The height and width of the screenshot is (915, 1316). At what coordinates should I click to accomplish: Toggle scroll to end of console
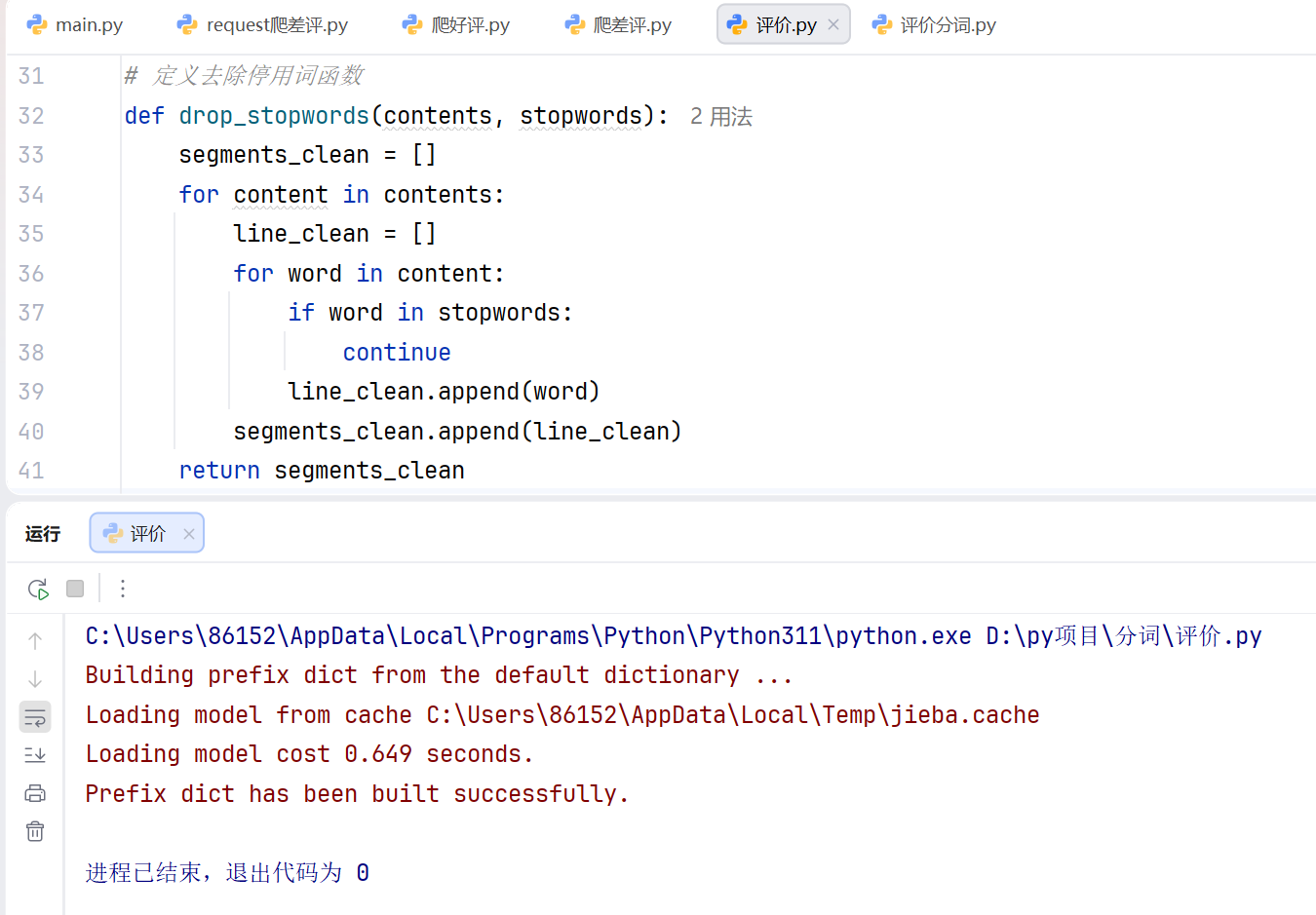click(x=35, y=754)
